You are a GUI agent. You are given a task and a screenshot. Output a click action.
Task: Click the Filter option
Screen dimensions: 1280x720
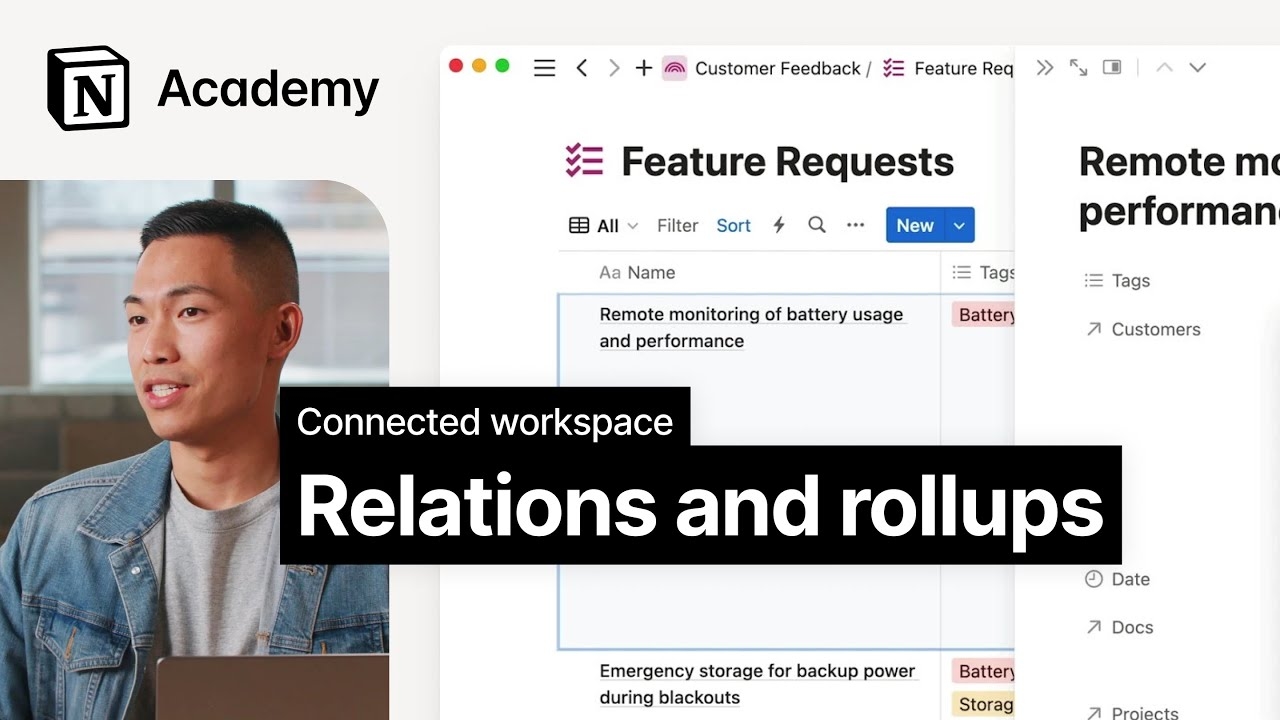[677, 226]
